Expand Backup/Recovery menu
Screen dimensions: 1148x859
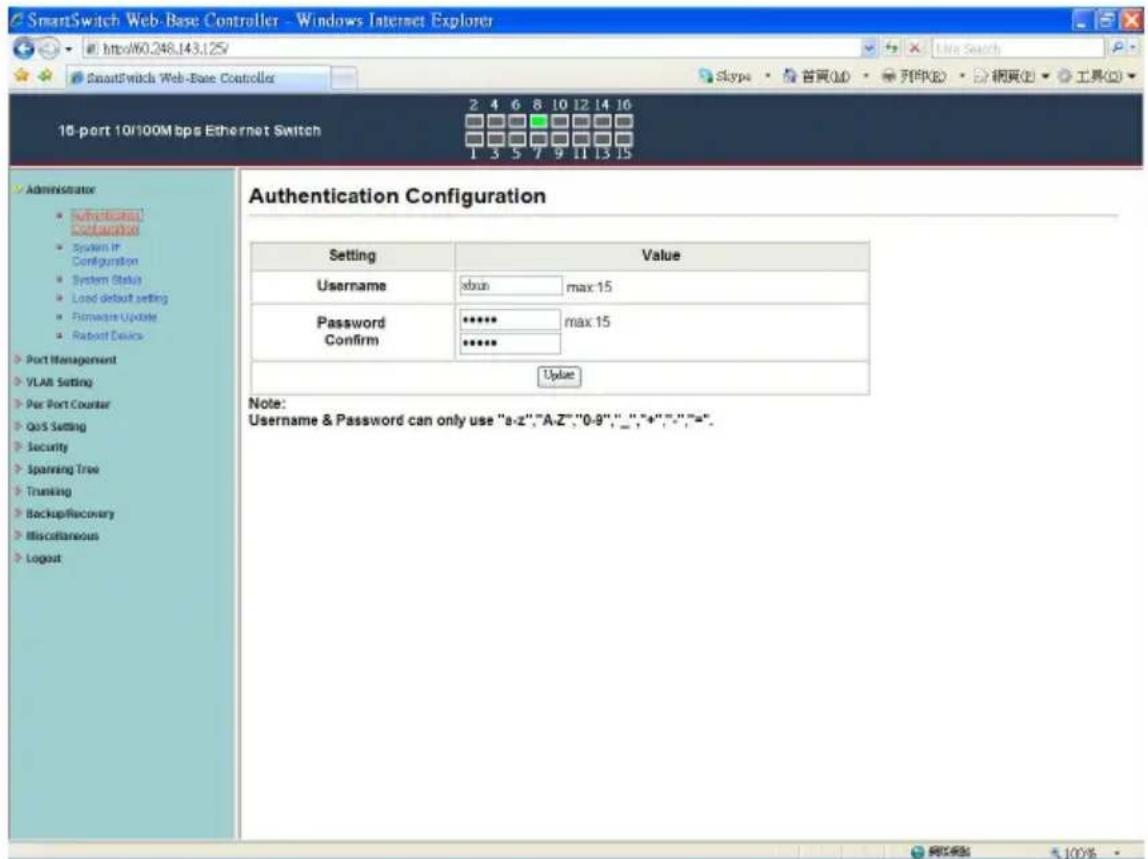tap(70, 513)
